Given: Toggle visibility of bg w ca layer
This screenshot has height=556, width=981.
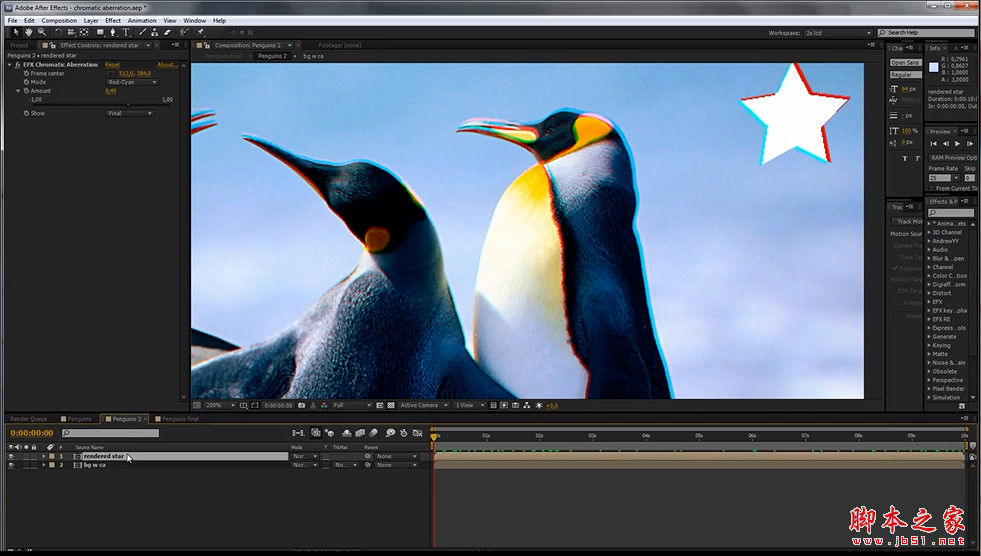Looking at the screenshot, I should coord(11,465).
